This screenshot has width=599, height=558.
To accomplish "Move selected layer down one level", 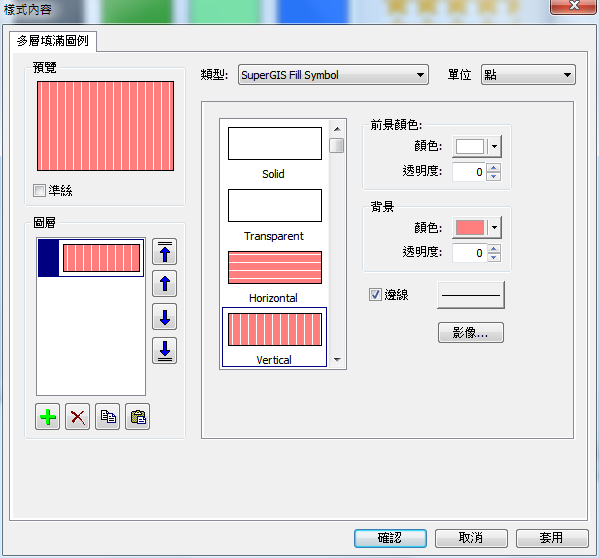I will [x=164, y=317].
